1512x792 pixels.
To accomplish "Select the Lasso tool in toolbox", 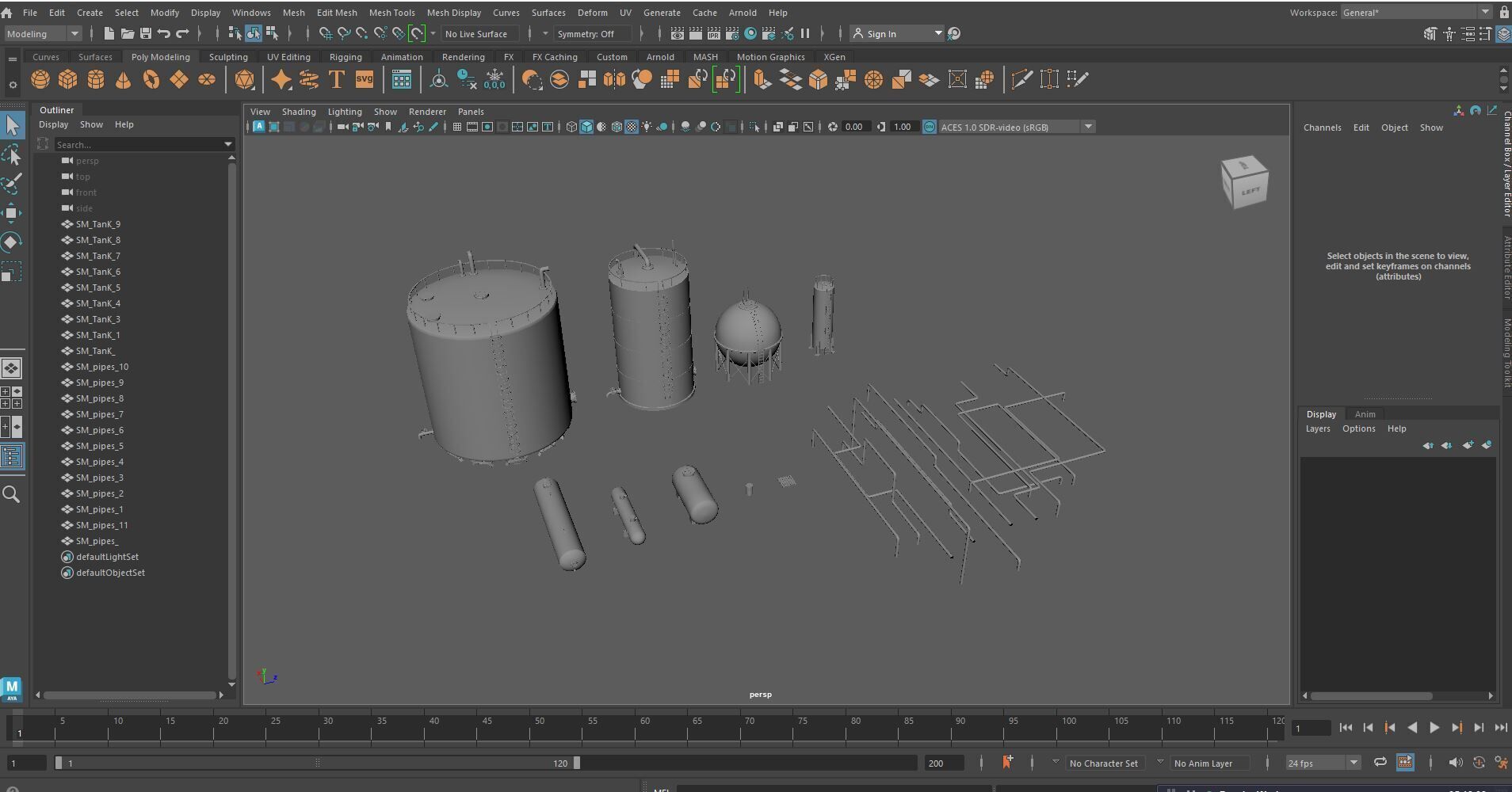I will 12,155.
